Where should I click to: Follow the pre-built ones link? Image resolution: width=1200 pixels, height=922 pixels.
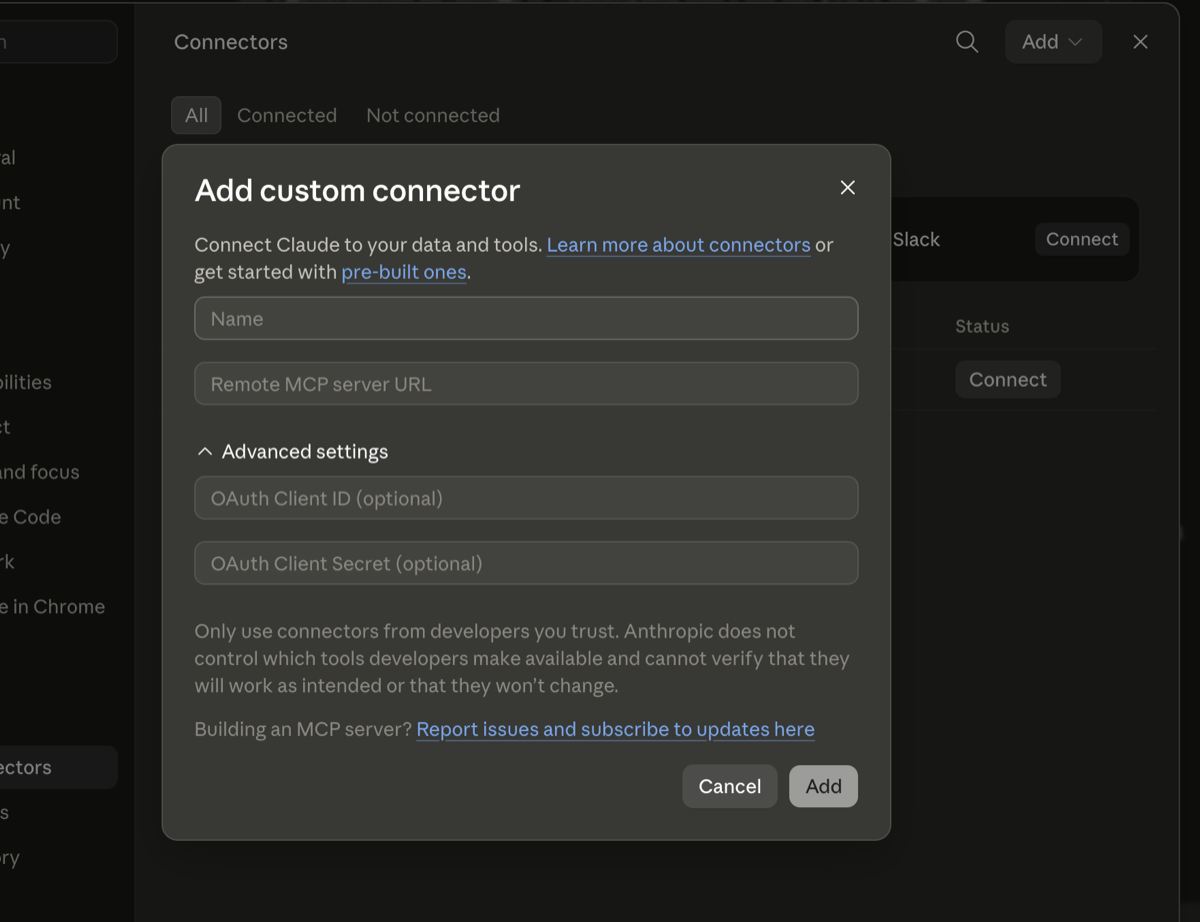pos(404,272)
